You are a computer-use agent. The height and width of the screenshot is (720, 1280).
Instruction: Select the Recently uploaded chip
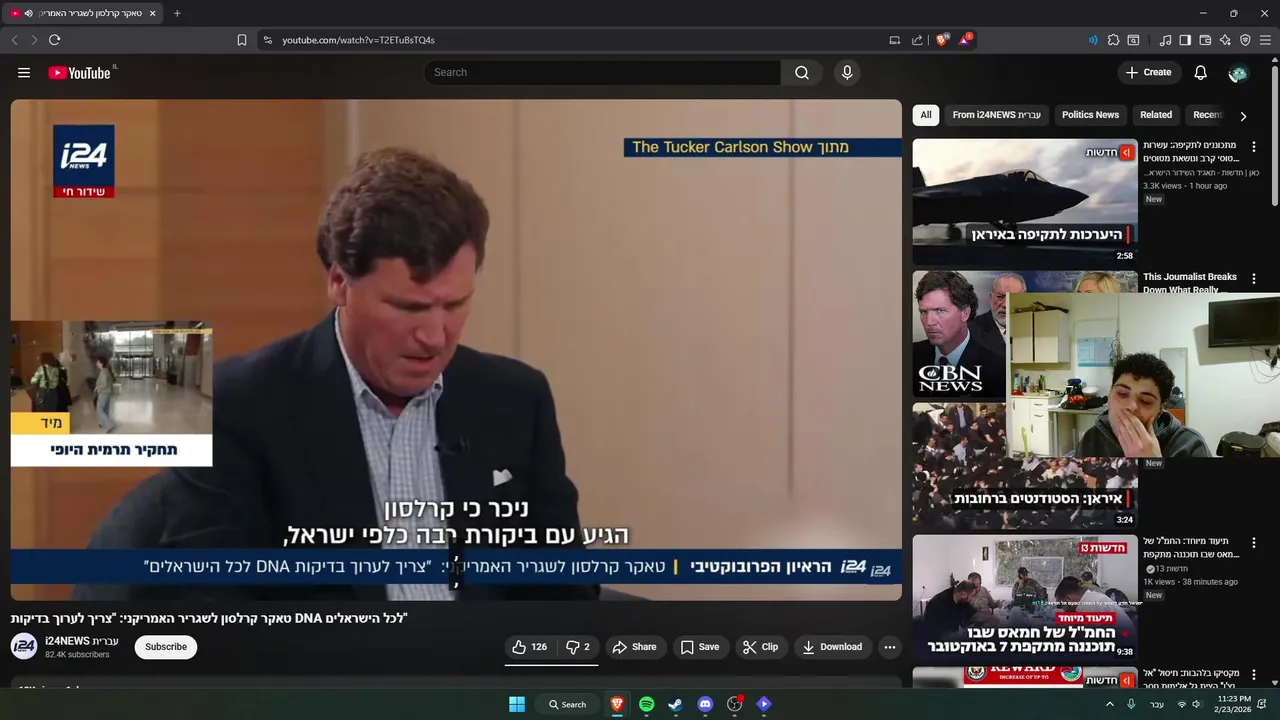coord(1207,115)
